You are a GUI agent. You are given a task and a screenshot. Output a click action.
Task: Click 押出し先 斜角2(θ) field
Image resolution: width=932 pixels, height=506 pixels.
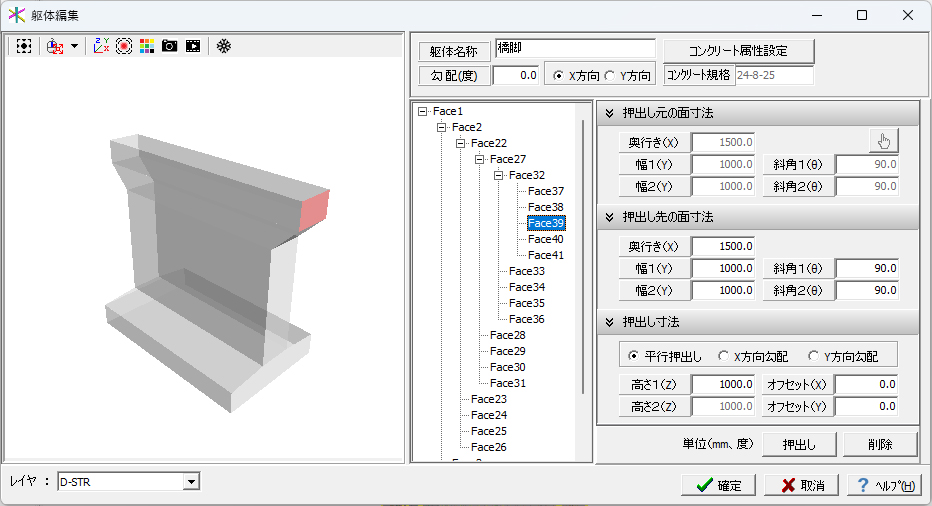[x=867, y=290]
